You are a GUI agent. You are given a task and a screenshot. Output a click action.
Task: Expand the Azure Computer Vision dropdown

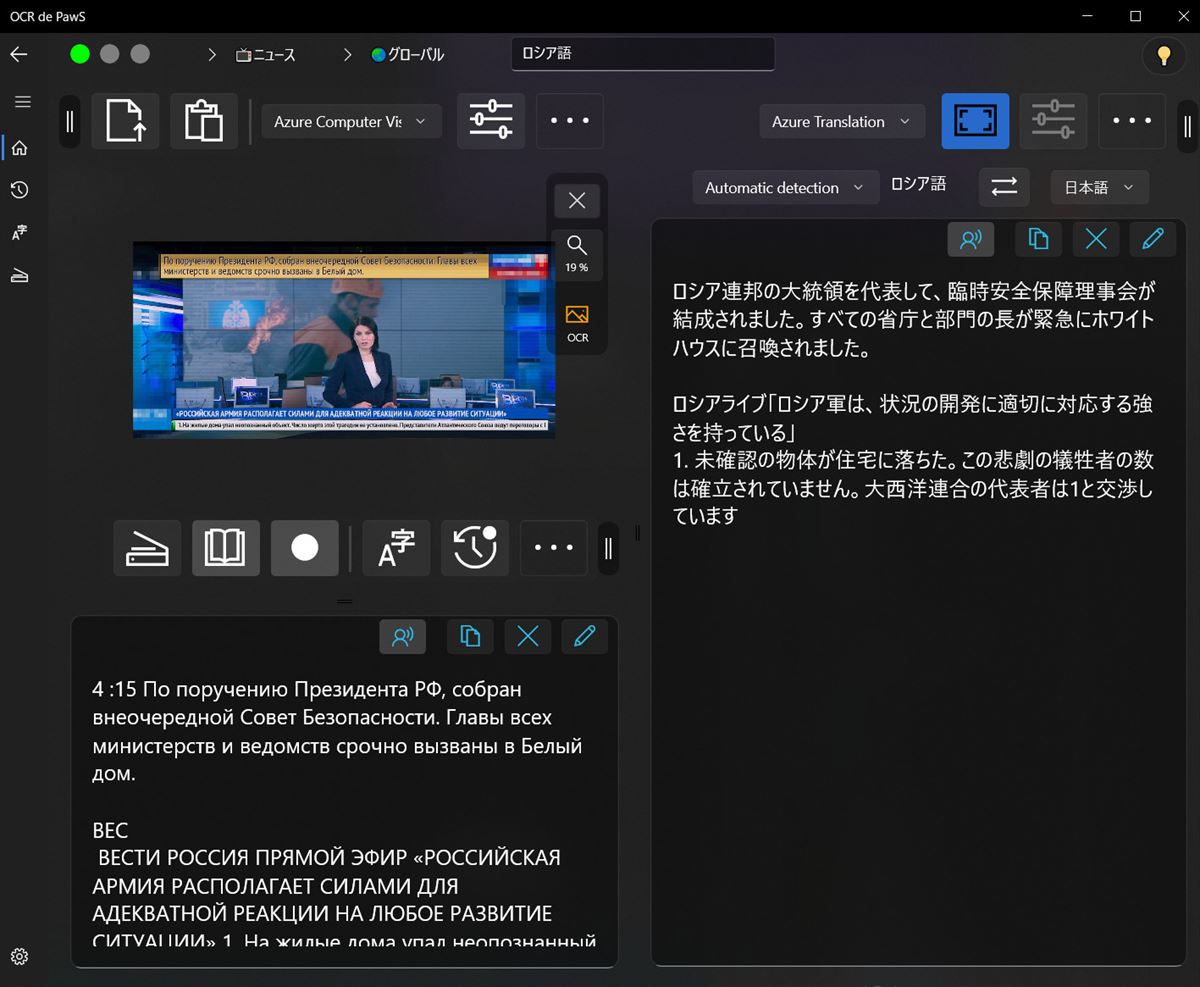coord(350,122)
